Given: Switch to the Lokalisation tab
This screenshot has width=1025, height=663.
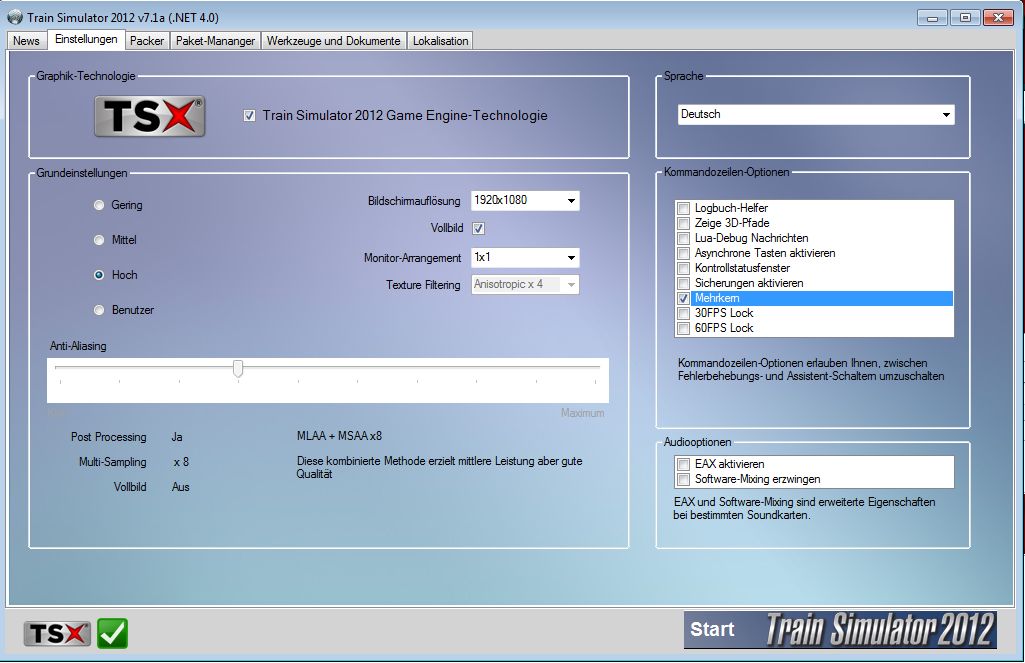Looking at the screenshot, I should pyautogui.click(x=440, y=41).
